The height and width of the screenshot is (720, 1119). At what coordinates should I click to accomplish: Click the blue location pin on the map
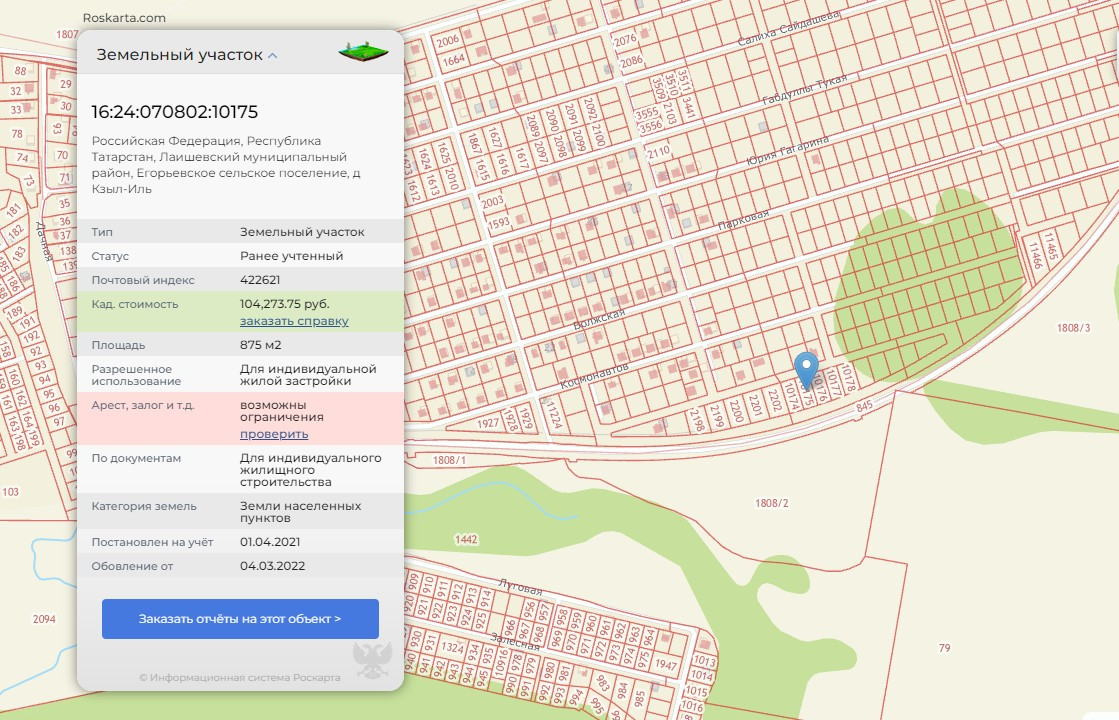tap(805, 369)
